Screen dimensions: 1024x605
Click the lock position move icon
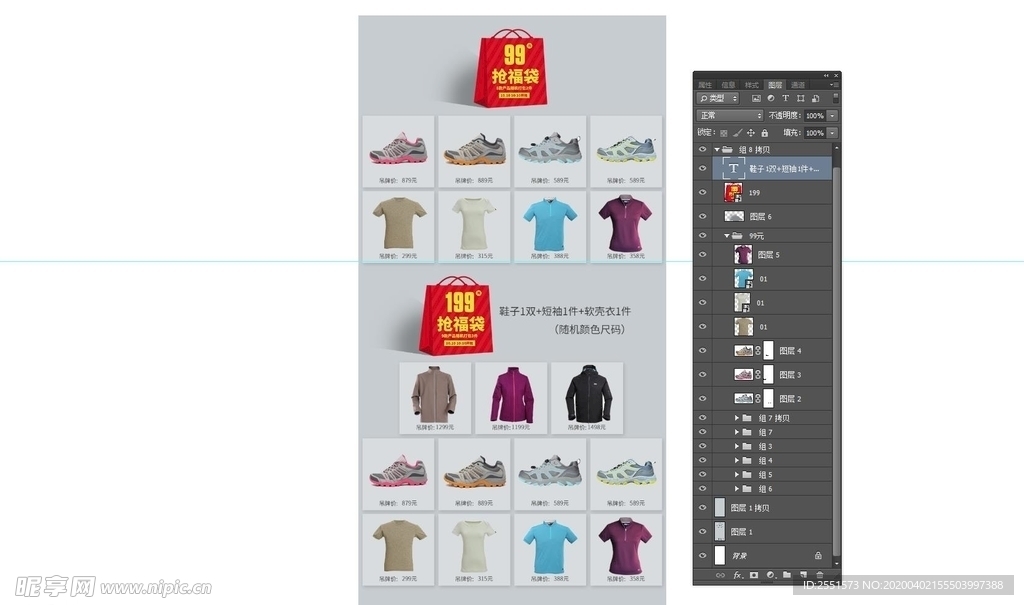(751, 133)
